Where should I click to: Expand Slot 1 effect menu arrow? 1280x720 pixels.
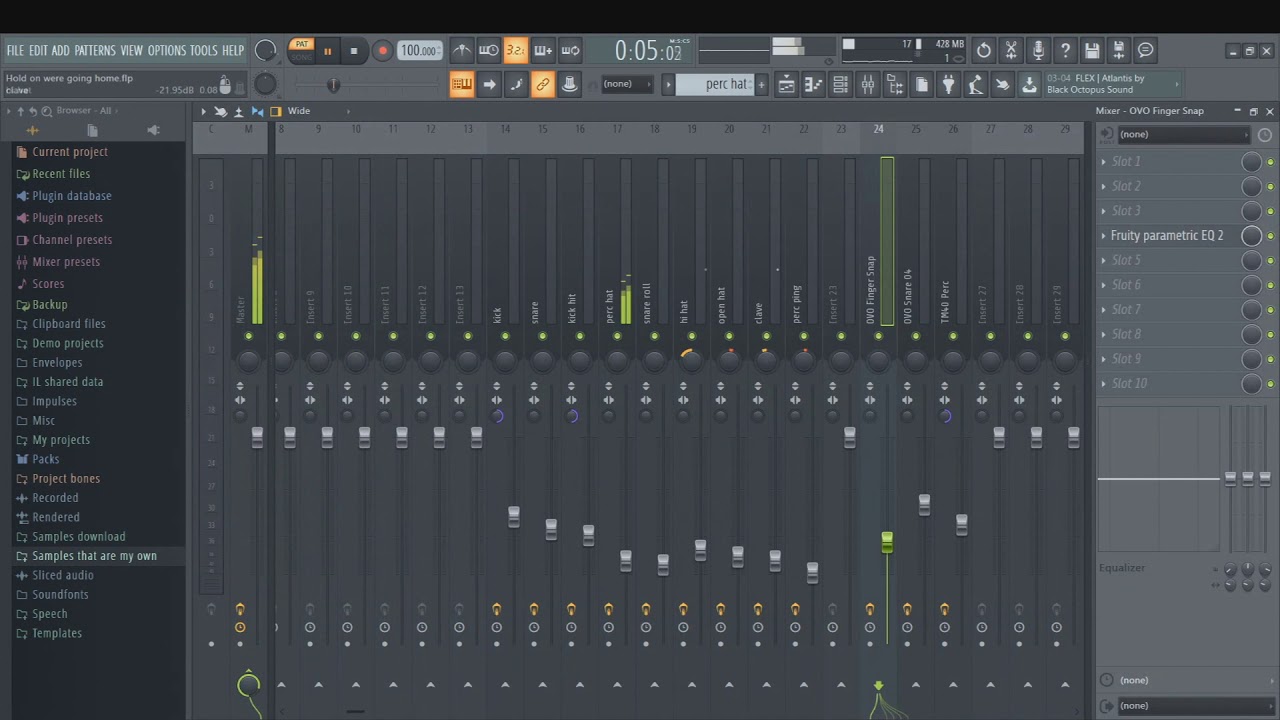[1104, 162]
